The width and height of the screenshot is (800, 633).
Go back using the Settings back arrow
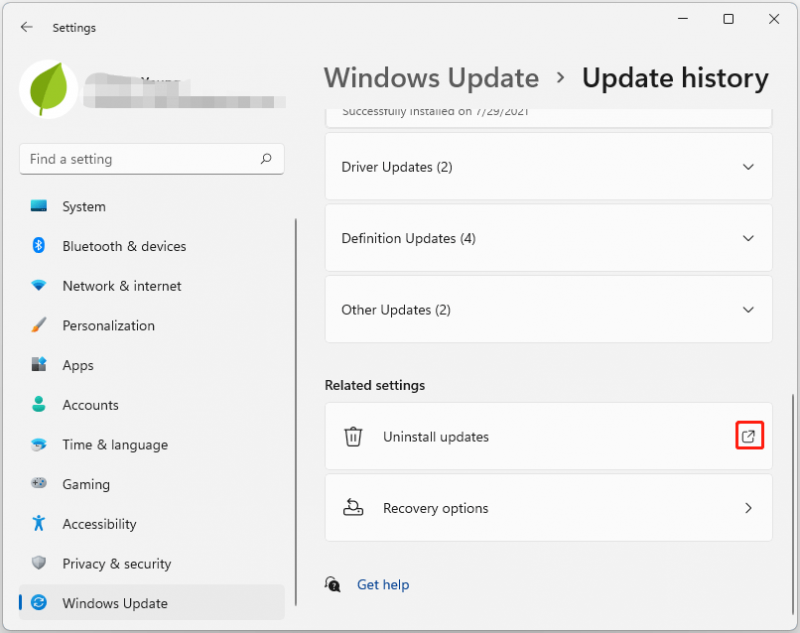click(x=27, y=27)
